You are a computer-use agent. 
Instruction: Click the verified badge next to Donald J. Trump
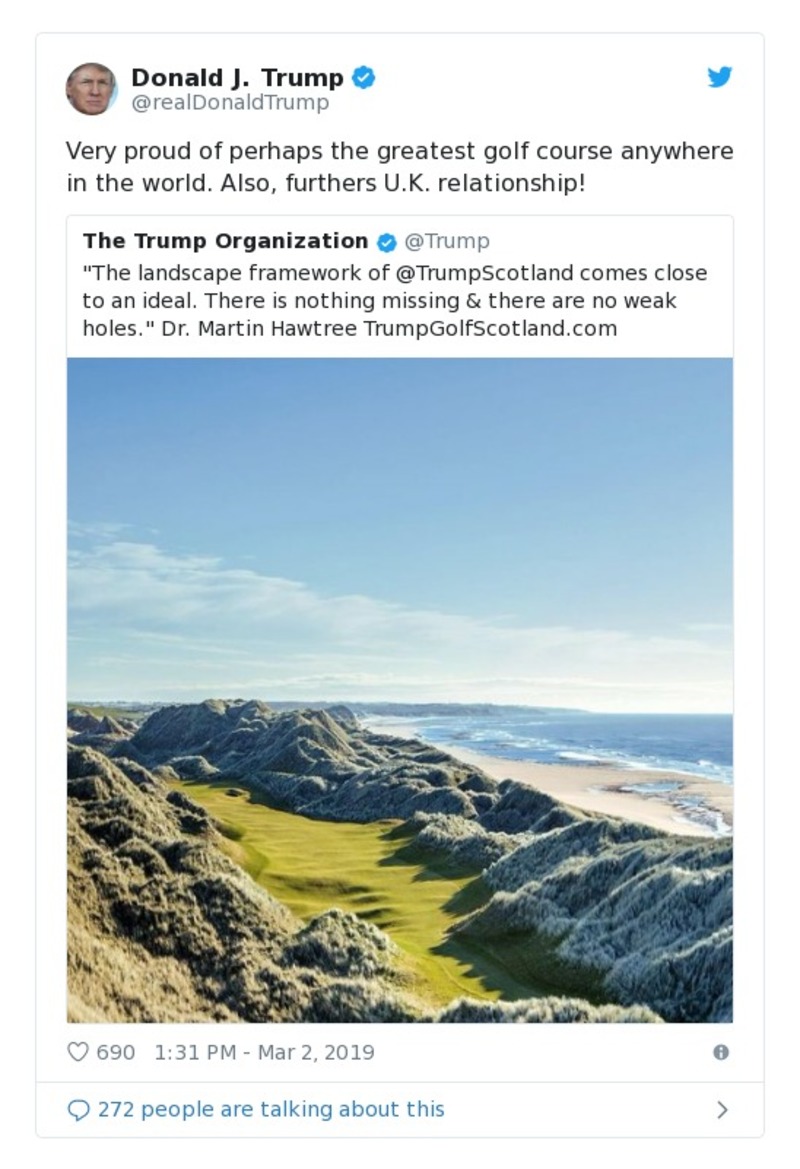pyautogui.click(x=363, y=75)
